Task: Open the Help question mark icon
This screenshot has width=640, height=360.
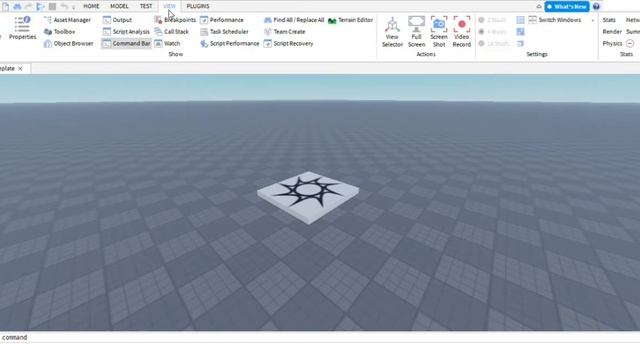Action: [596, 7]
